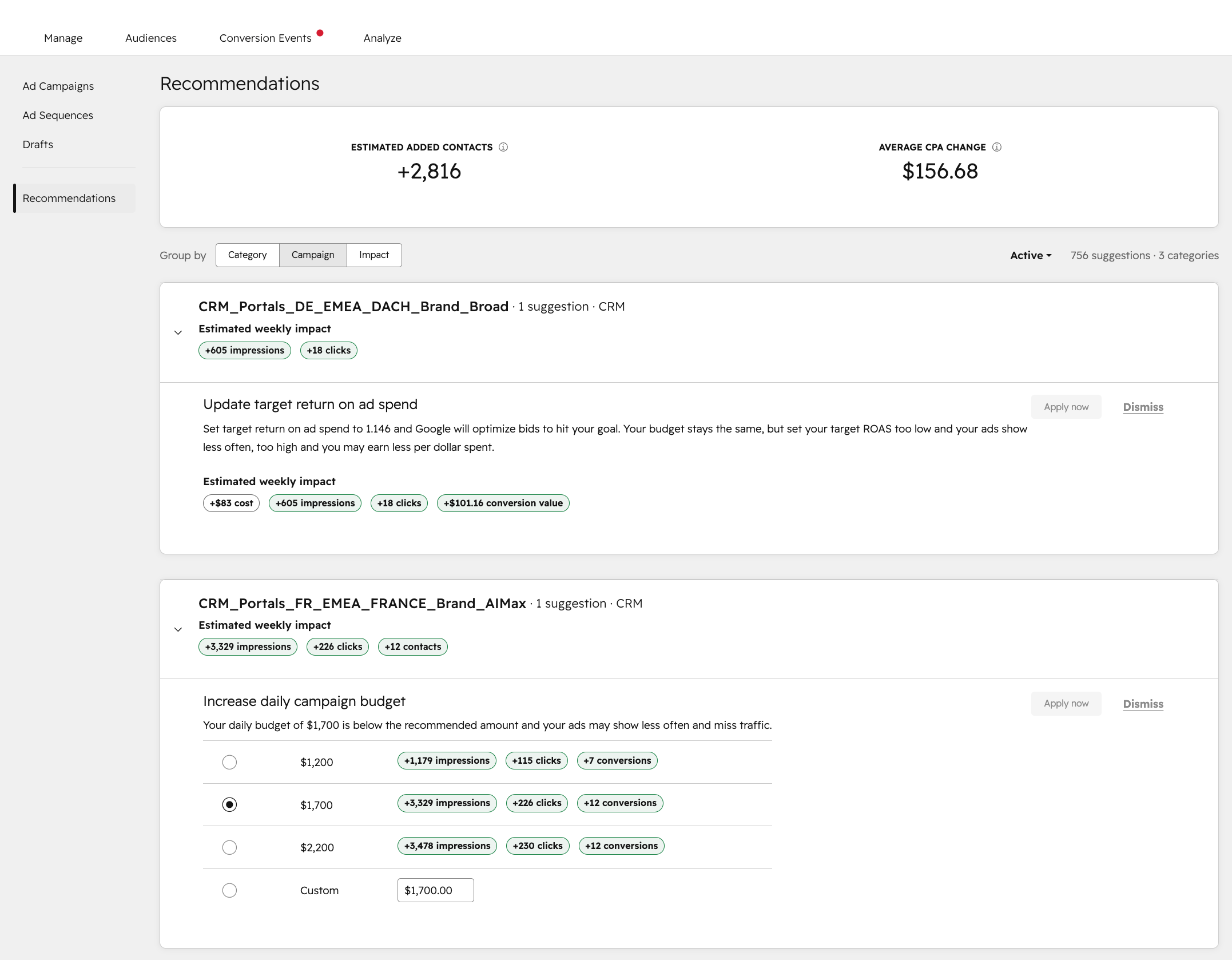Click the CRM_Portals_FR_EMEA_FRANCE_Brand_AIMax campaign title
1232x960 pixels.
click(362, 603)
